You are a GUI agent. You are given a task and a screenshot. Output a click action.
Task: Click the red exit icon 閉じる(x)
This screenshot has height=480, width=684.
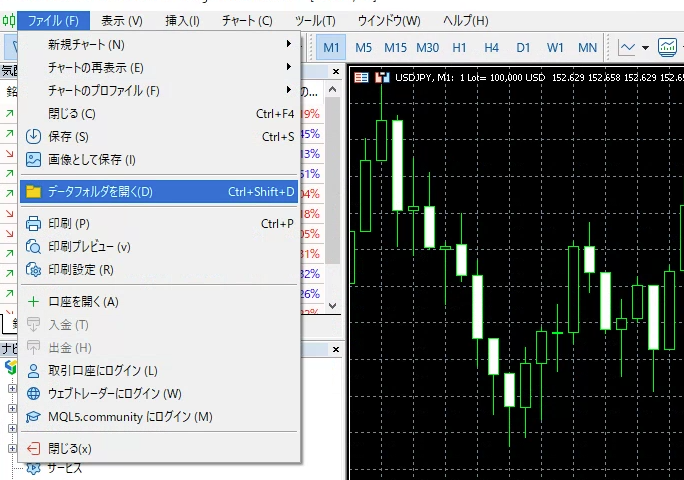(33, 449)
